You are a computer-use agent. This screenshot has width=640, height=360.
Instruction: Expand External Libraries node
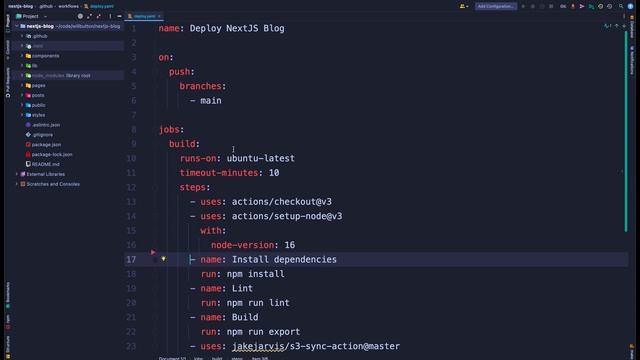coord(17,174)
